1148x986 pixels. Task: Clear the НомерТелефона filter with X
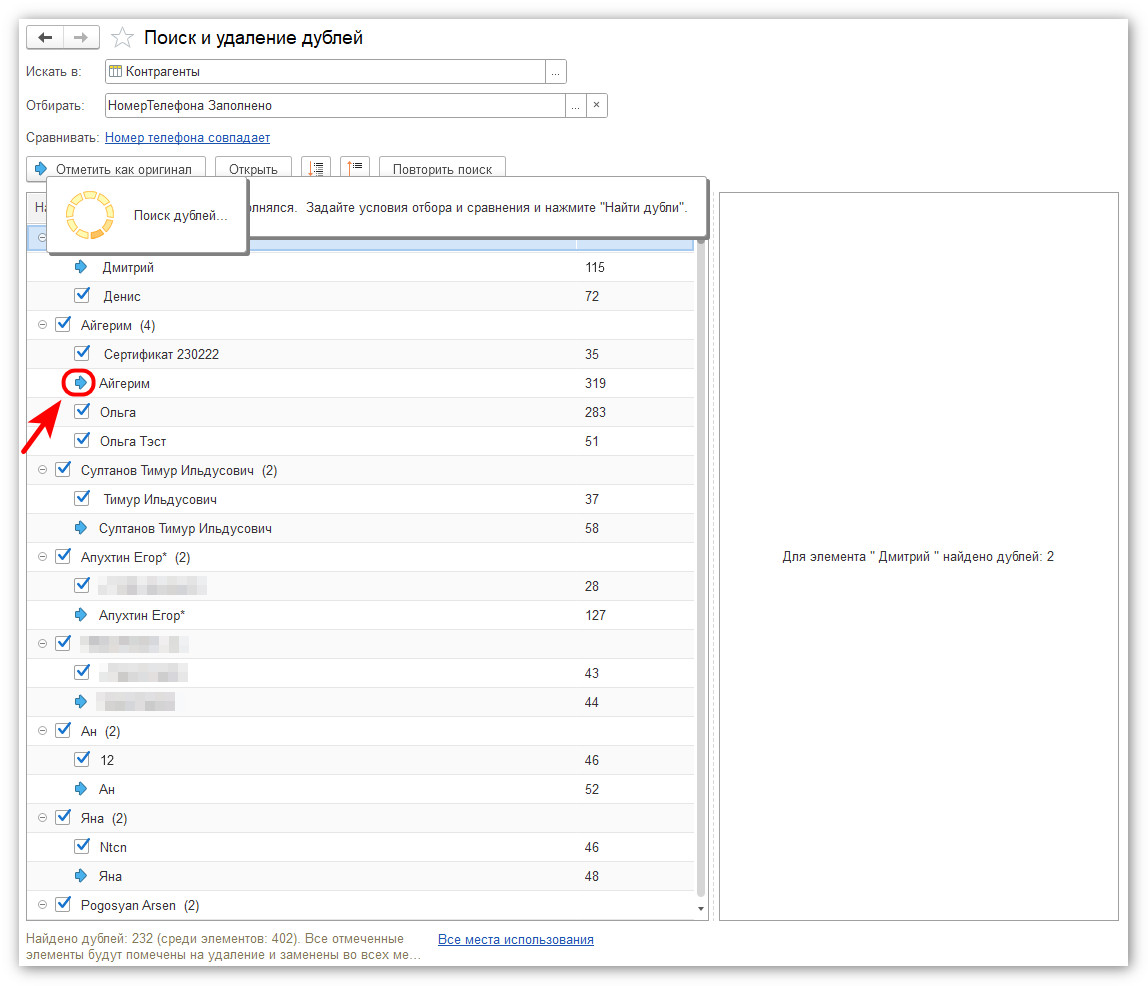(x=597, y=105)
